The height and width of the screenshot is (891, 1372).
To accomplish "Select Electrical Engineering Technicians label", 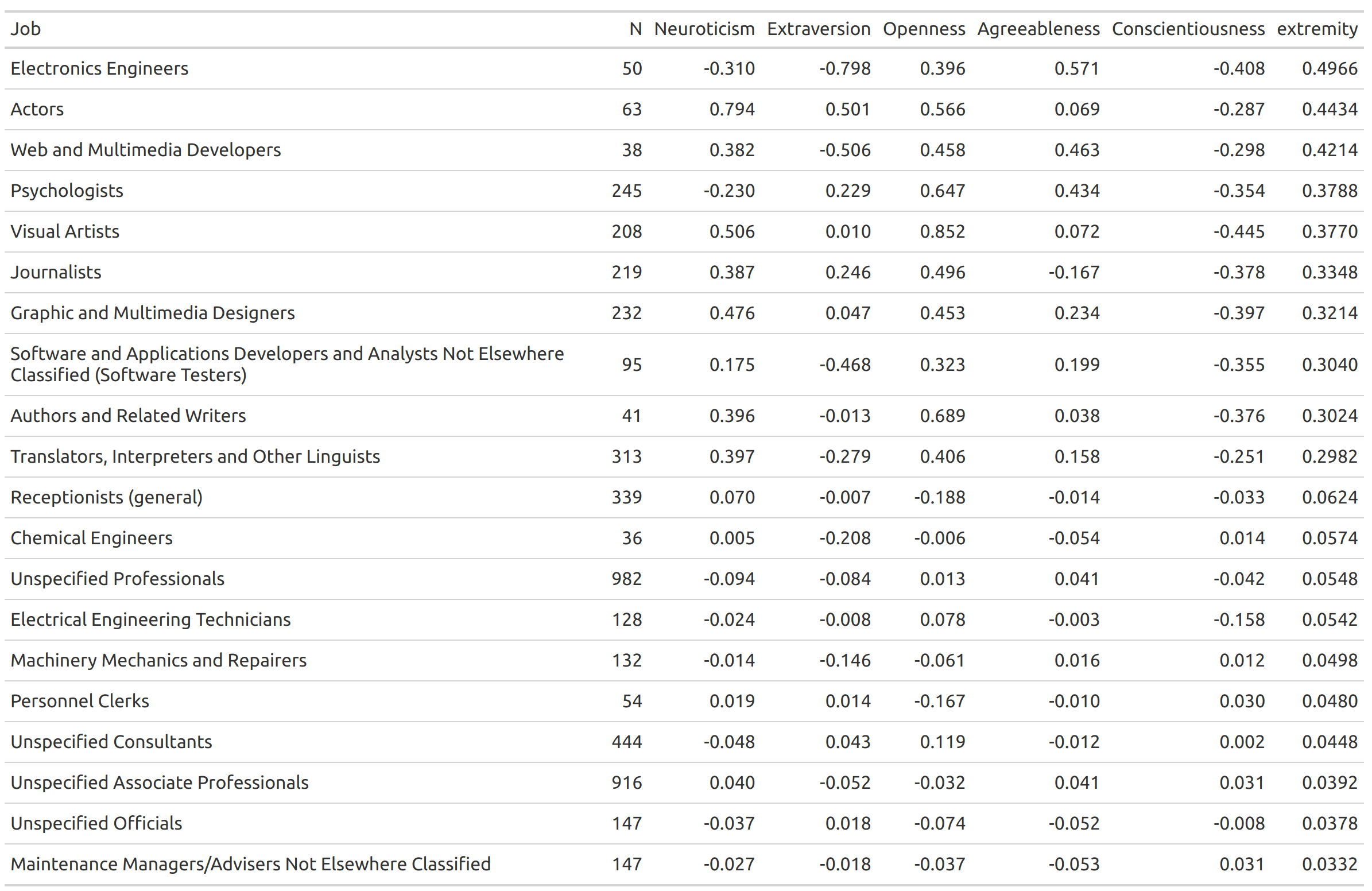I will (x=150, y=619).
